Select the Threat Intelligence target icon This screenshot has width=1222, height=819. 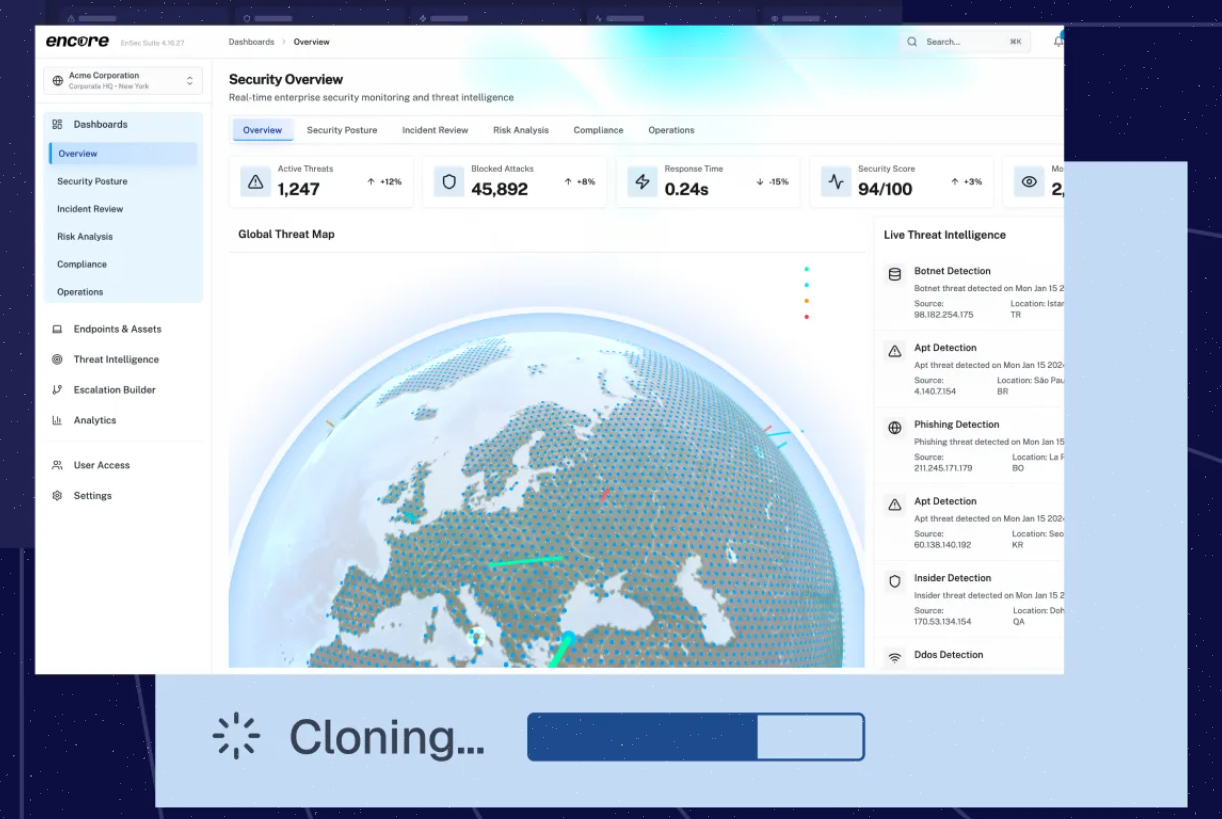57,359
